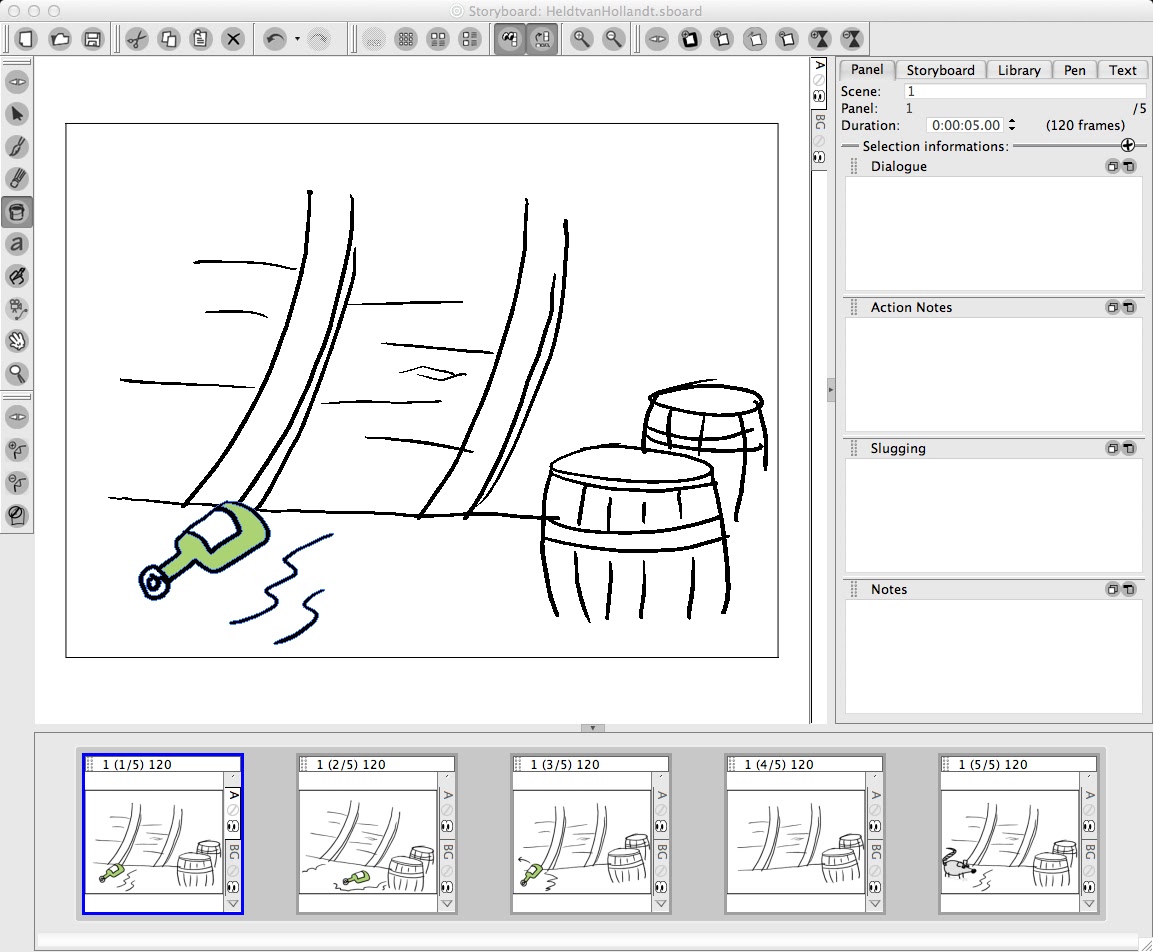Select the Brush tool in left toolbar
1153x952 pixels.
tap(18, 146)
